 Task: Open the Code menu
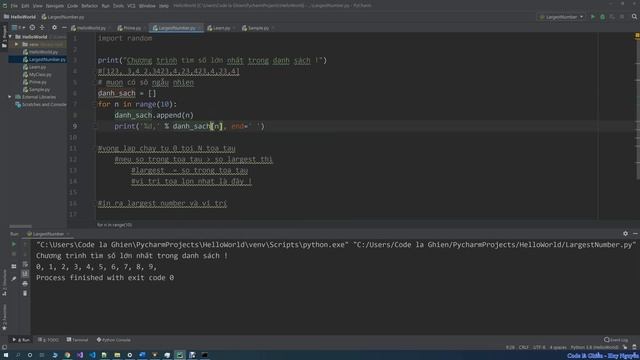click(72, 6)
